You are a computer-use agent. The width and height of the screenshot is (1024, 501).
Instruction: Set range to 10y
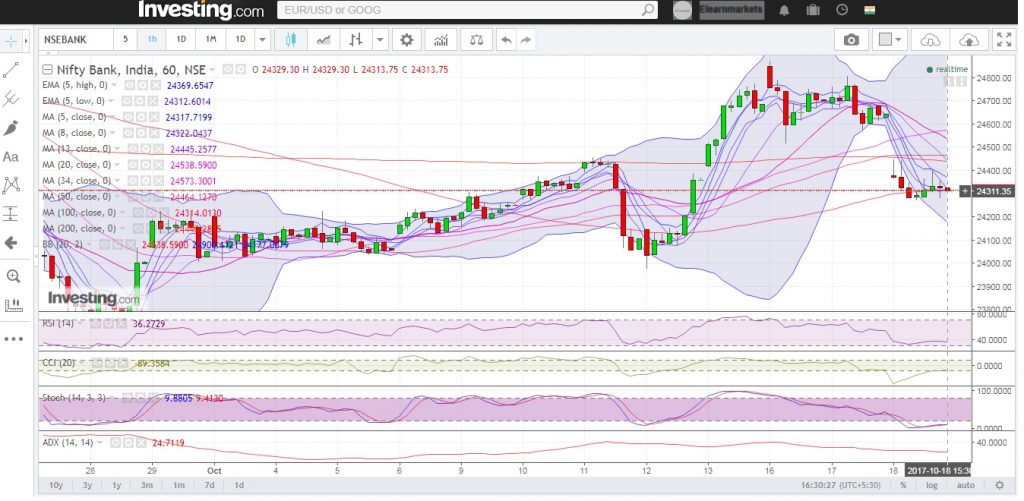coord(56,485)
